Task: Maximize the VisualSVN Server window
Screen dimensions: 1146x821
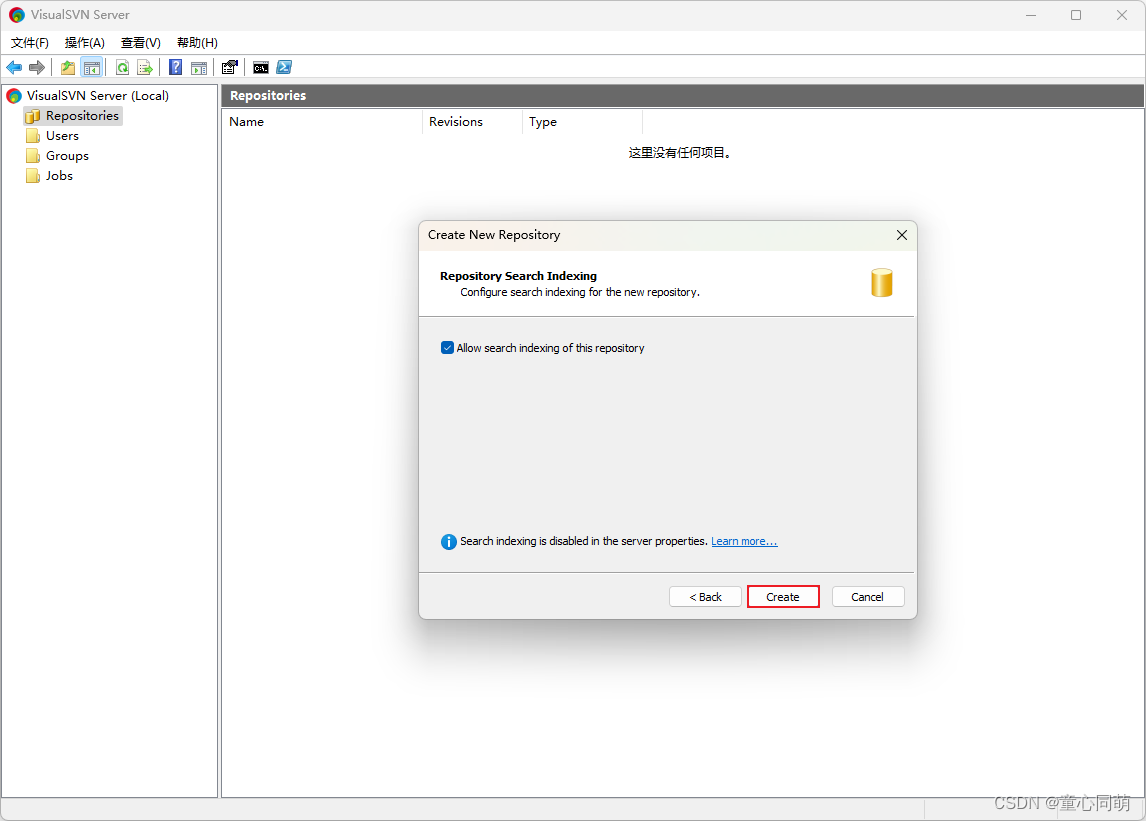Action: (x=1076, y=15)
